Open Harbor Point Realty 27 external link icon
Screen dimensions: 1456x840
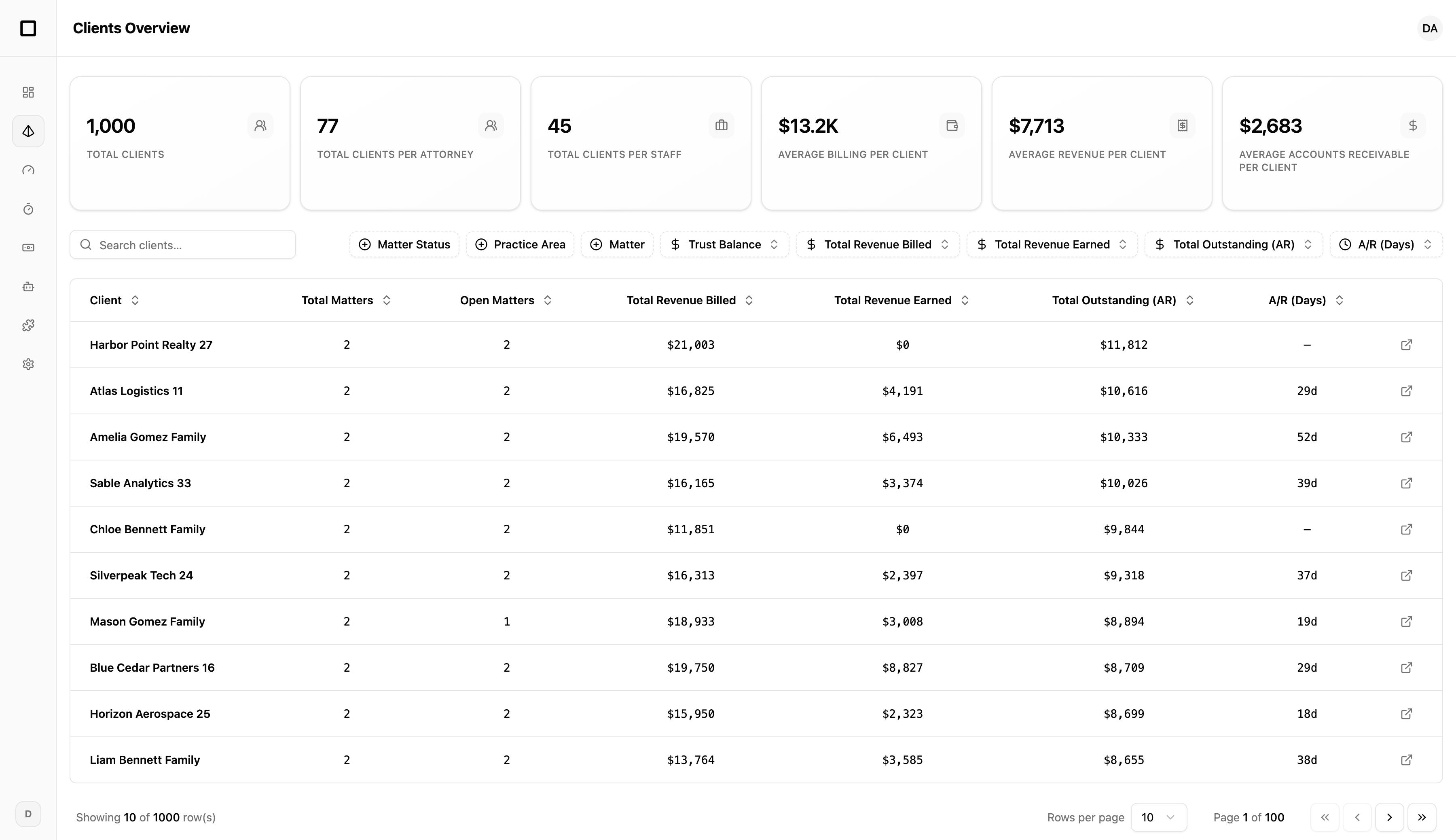coord(1406,345)
